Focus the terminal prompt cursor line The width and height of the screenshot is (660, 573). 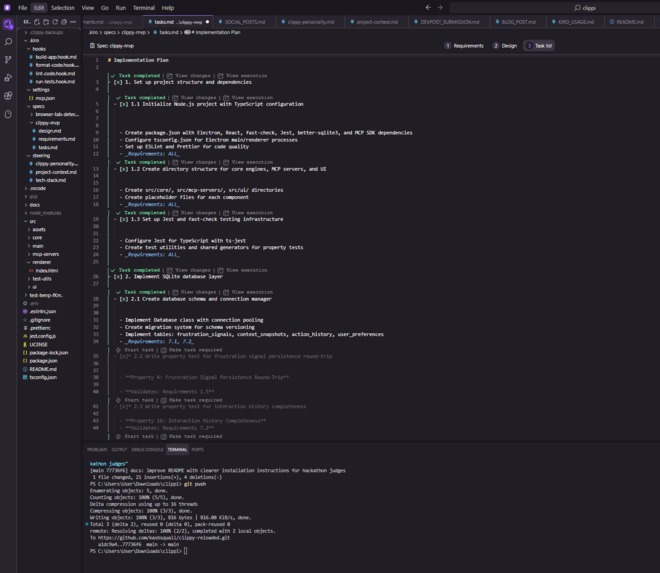[185, 551]
